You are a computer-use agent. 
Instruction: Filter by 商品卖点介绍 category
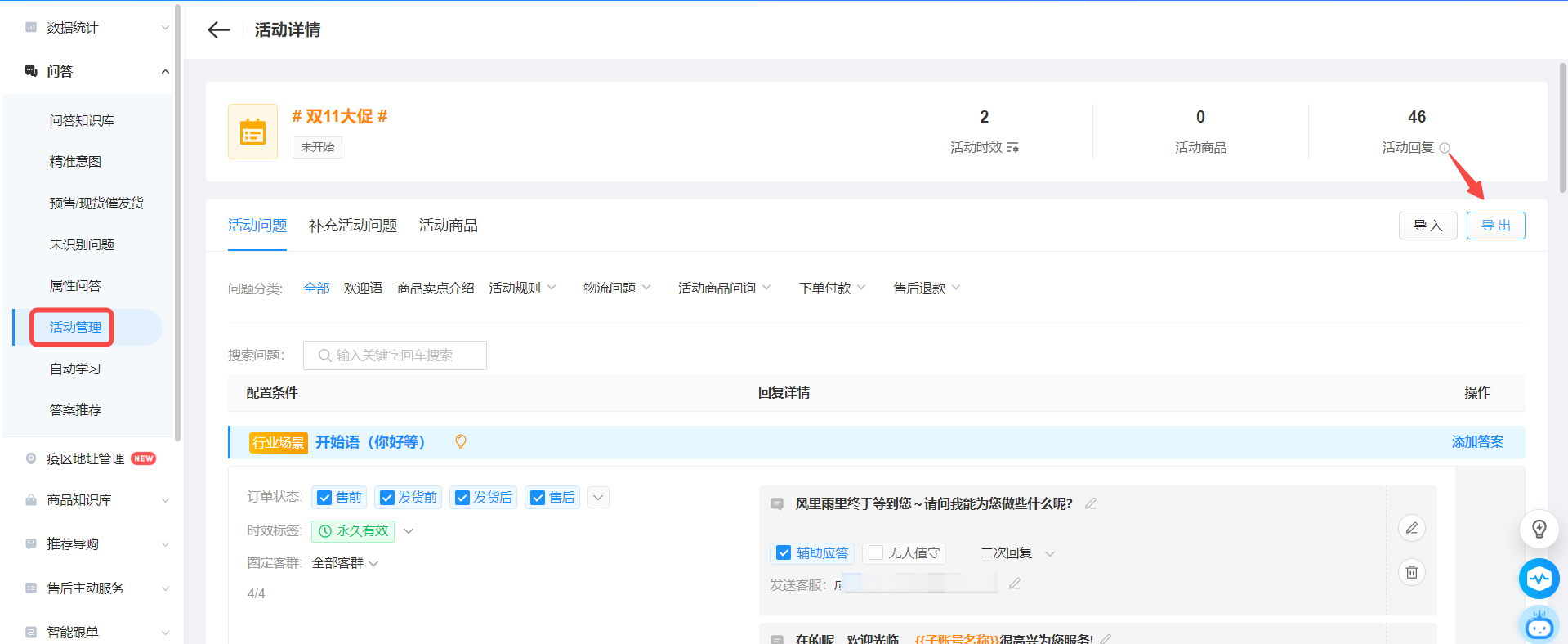point(436,288)
